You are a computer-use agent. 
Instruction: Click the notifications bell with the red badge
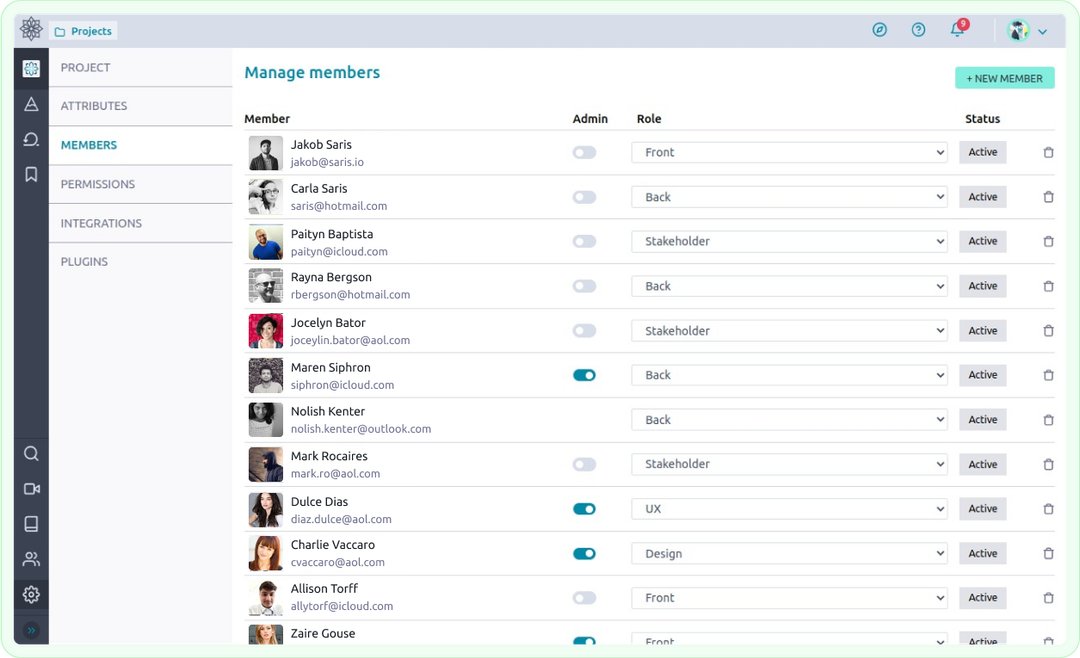pyautogui.click(x=956, y=30)
